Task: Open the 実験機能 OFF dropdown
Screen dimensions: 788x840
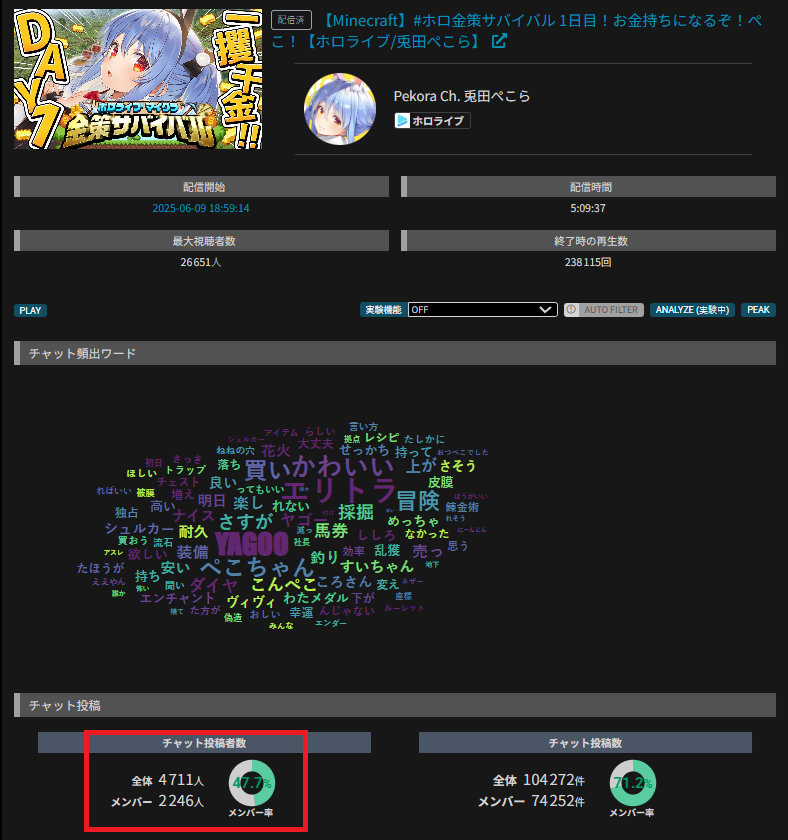Action: pos(483,310)
